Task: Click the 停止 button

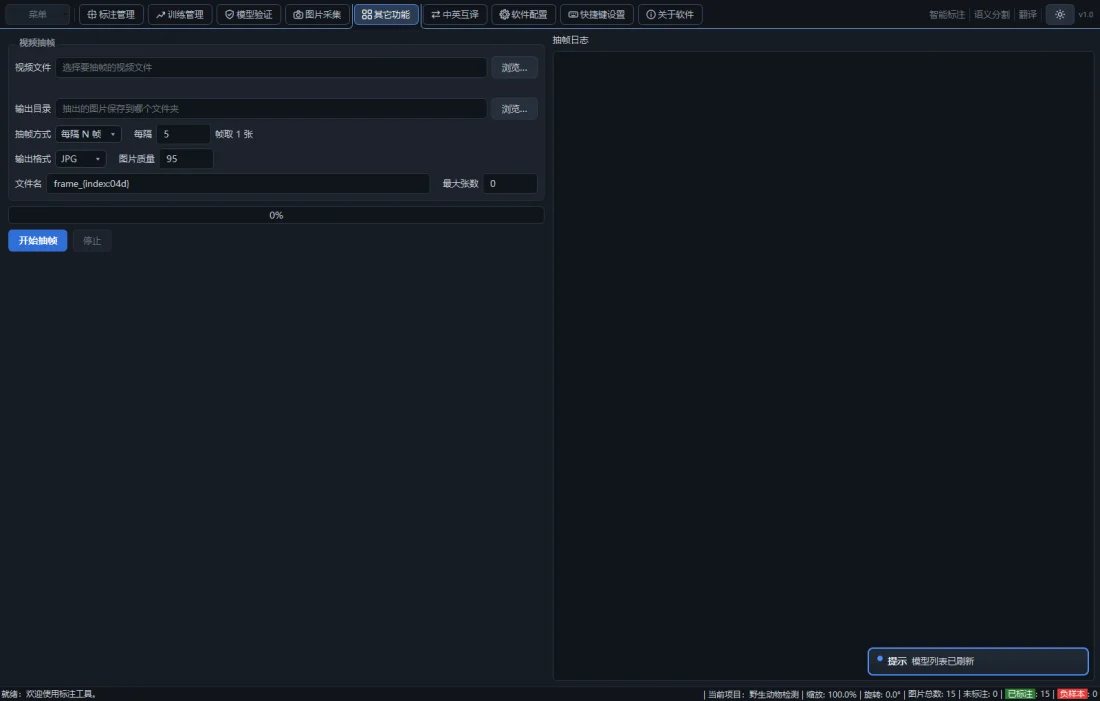Action: point(92,241)
